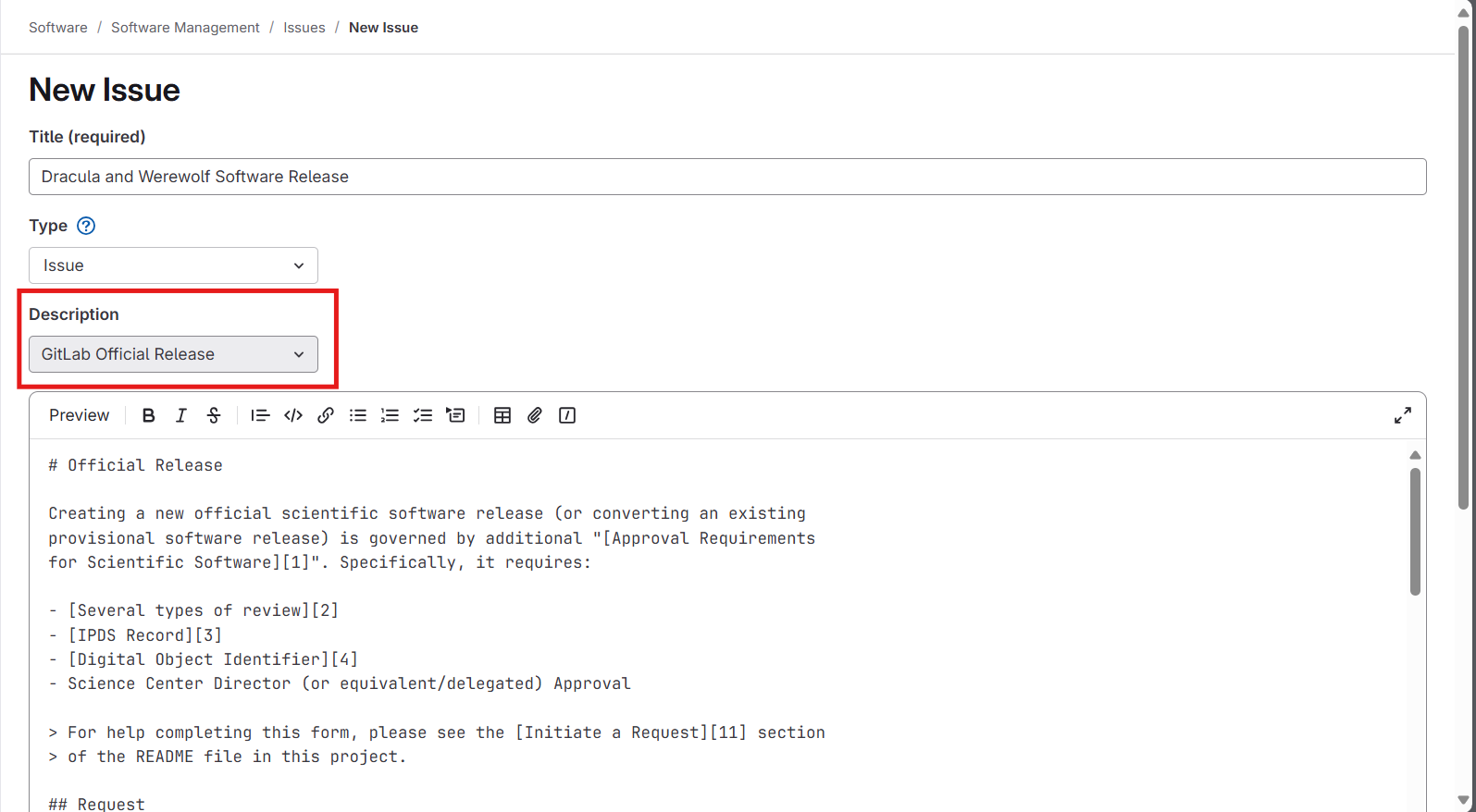
Task: Open Type help question mark icon
Action: point(86,226)
